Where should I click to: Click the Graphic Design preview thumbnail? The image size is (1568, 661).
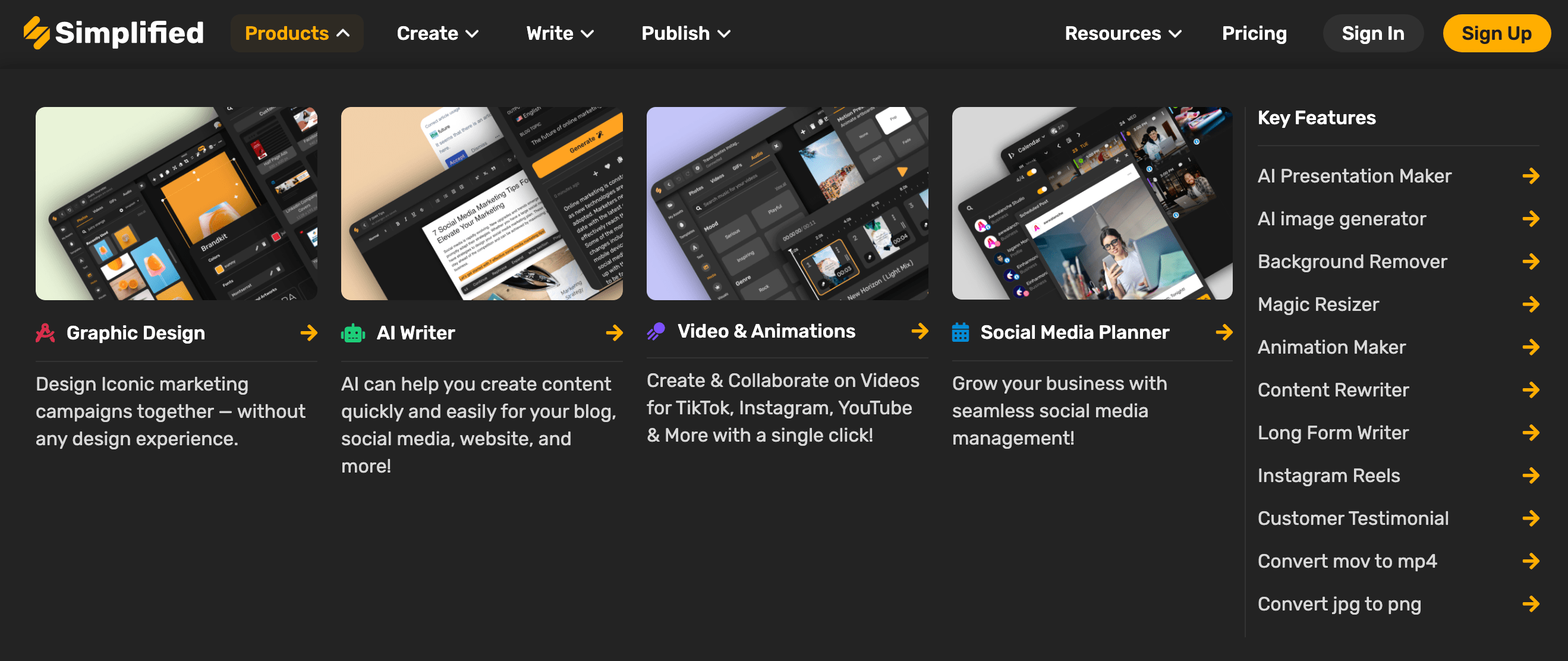click(x=177, y=203)
